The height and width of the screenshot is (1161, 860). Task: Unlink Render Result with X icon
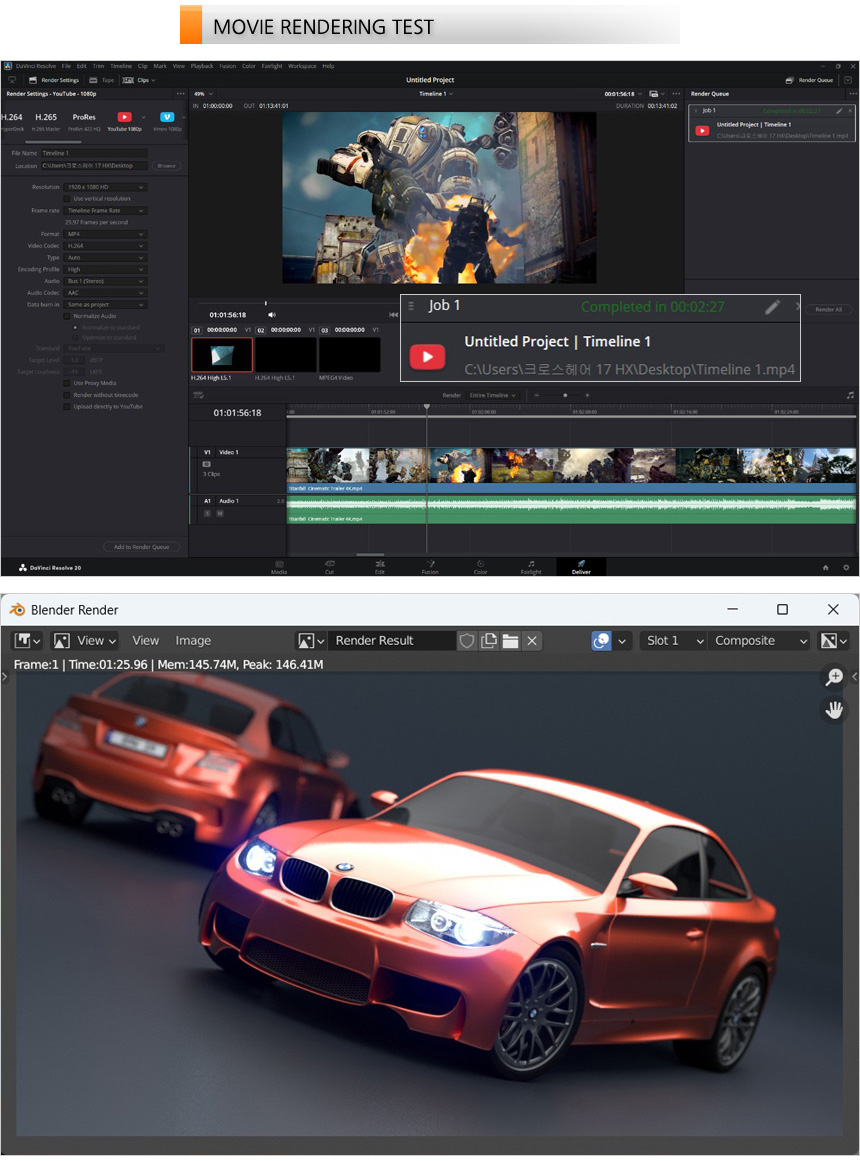[532, 641]
